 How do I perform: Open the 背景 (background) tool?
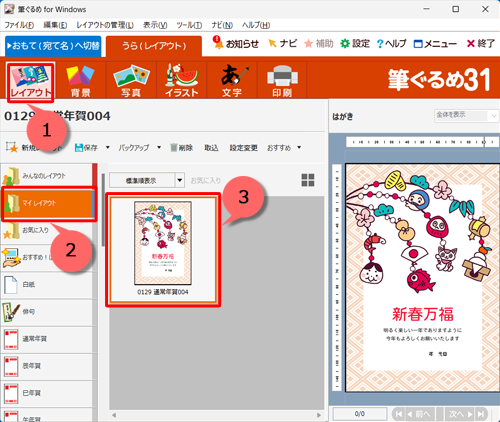tap(80, 80)
